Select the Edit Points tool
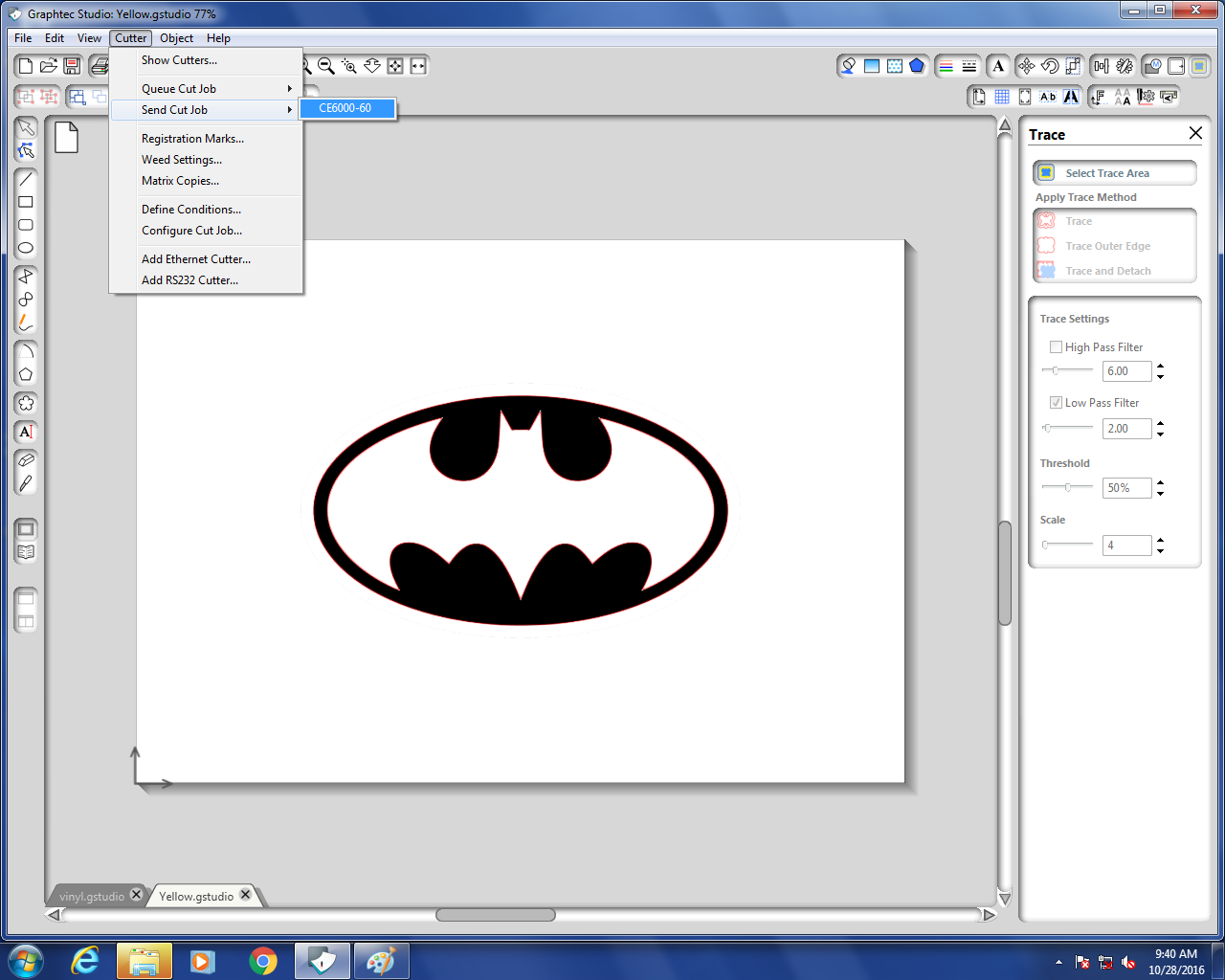1225x980 pixels. [26, 150]
